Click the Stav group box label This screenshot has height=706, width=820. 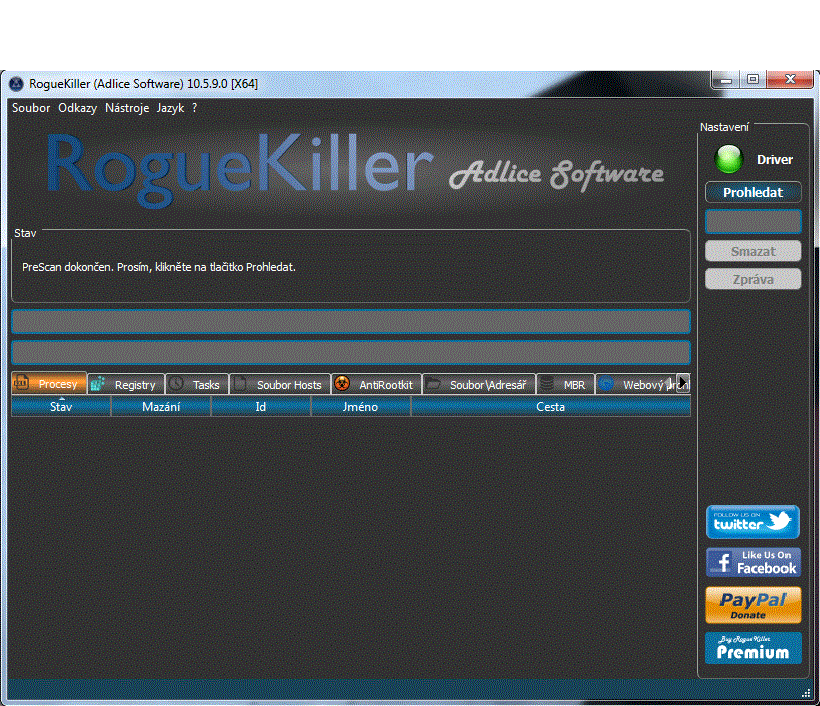click(x=25, y=233)
